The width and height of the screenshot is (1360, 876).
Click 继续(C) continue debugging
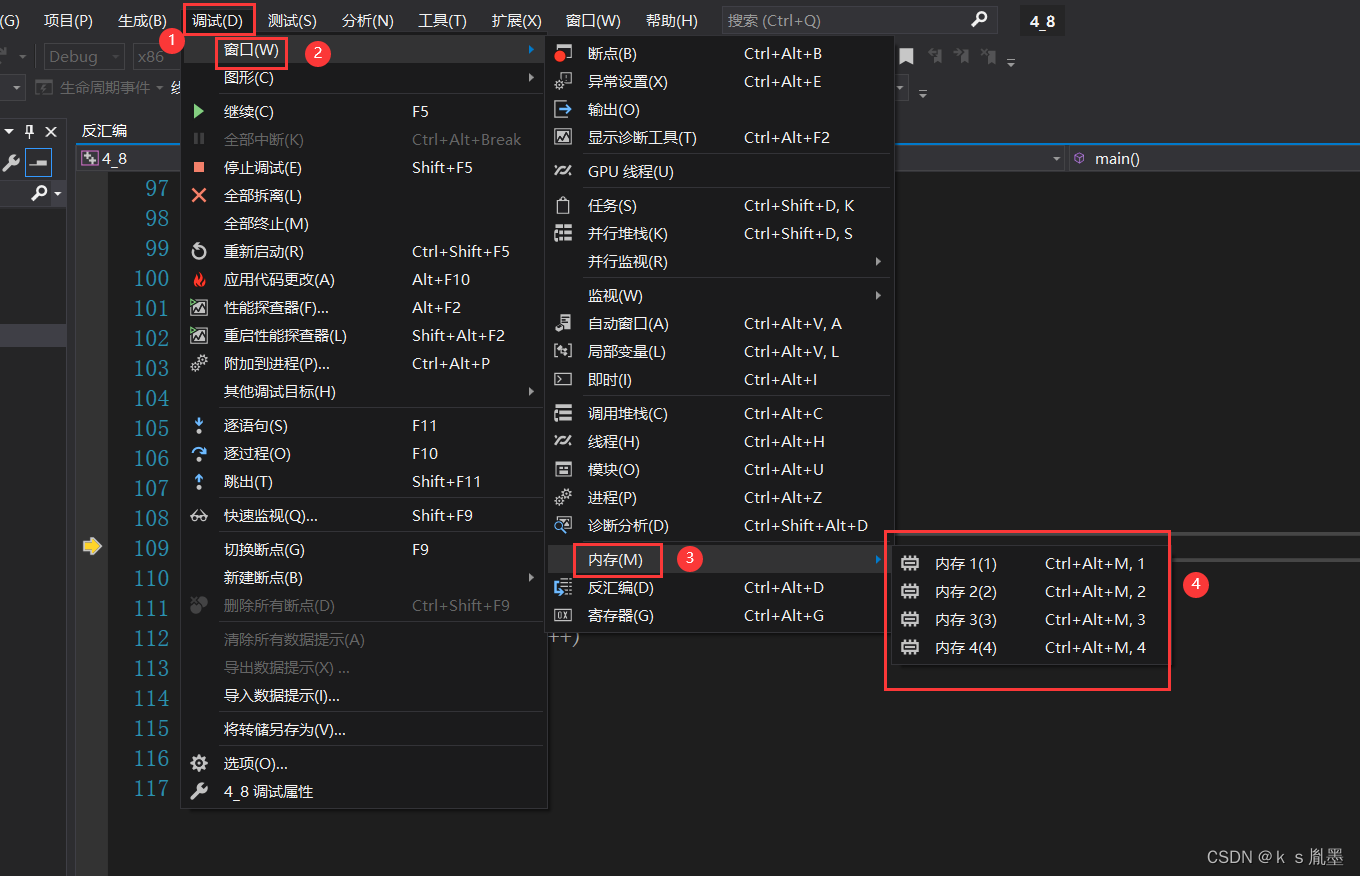coord(363,112)
